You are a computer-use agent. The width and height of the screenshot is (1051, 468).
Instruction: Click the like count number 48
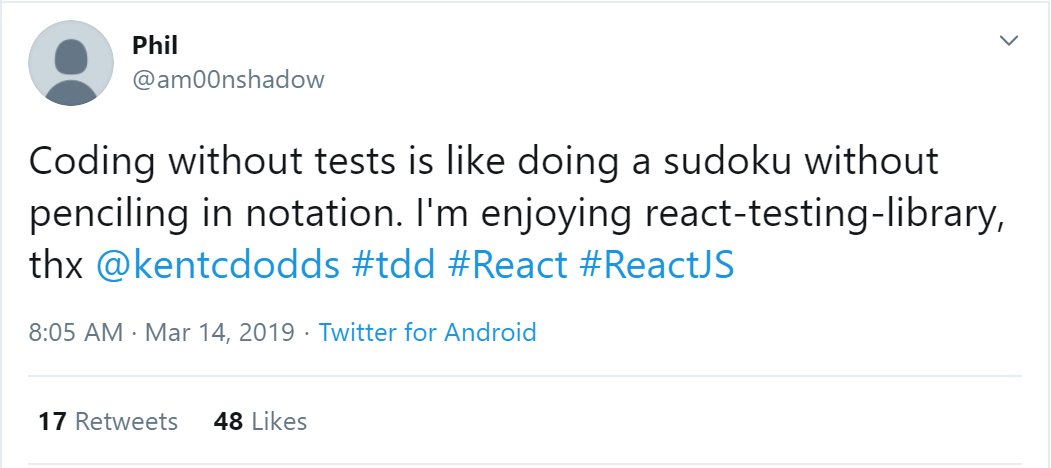pyautogui.click(x=228, y=421)
